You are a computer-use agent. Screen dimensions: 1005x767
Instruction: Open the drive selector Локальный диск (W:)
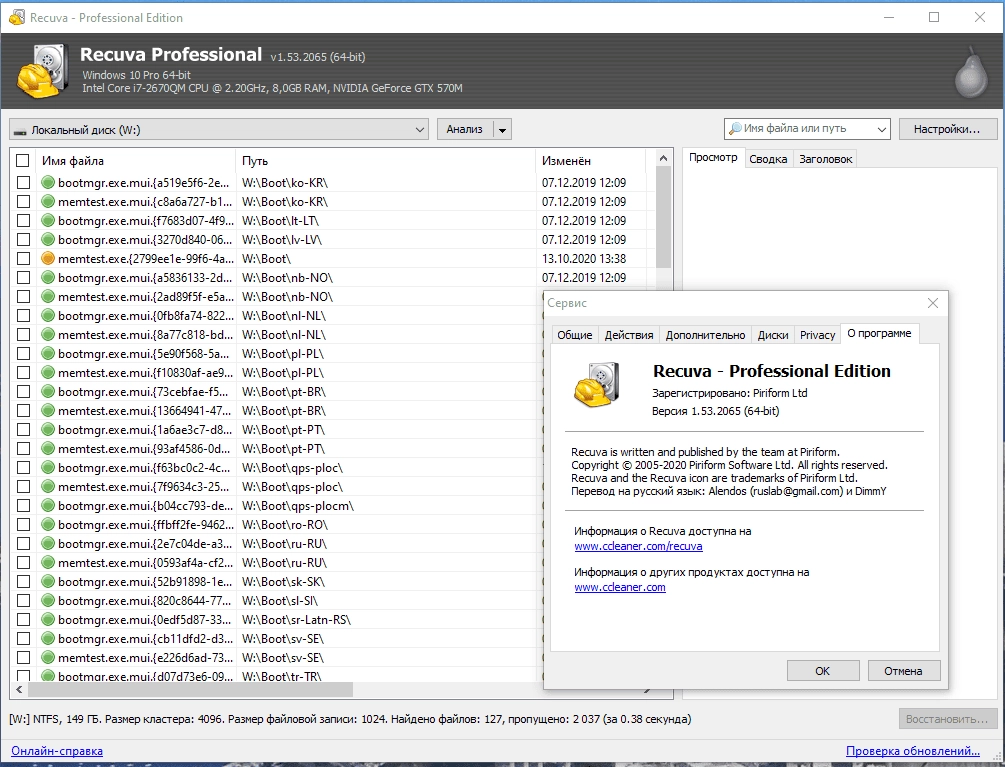pyautogui.click(x=219, y=129)
